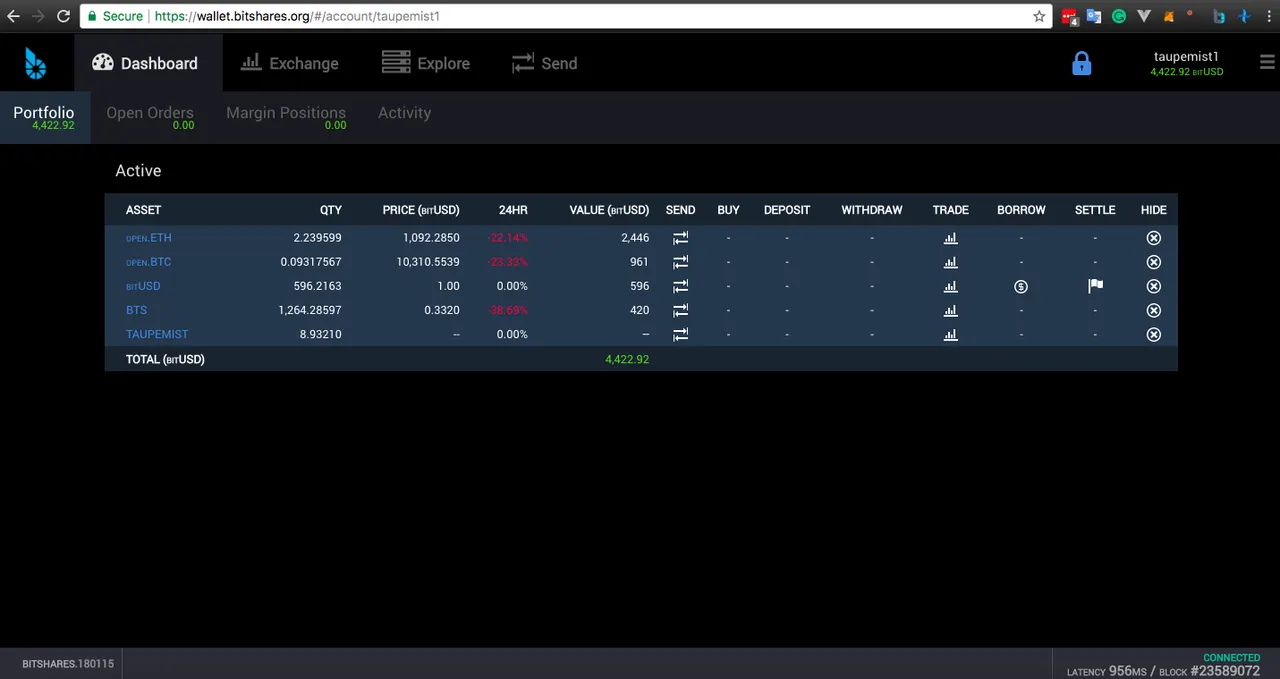This screenshot has width=1280, height=679.
Task: Send OPEN.BTC using its transfer icon
Action: (680, 262)
